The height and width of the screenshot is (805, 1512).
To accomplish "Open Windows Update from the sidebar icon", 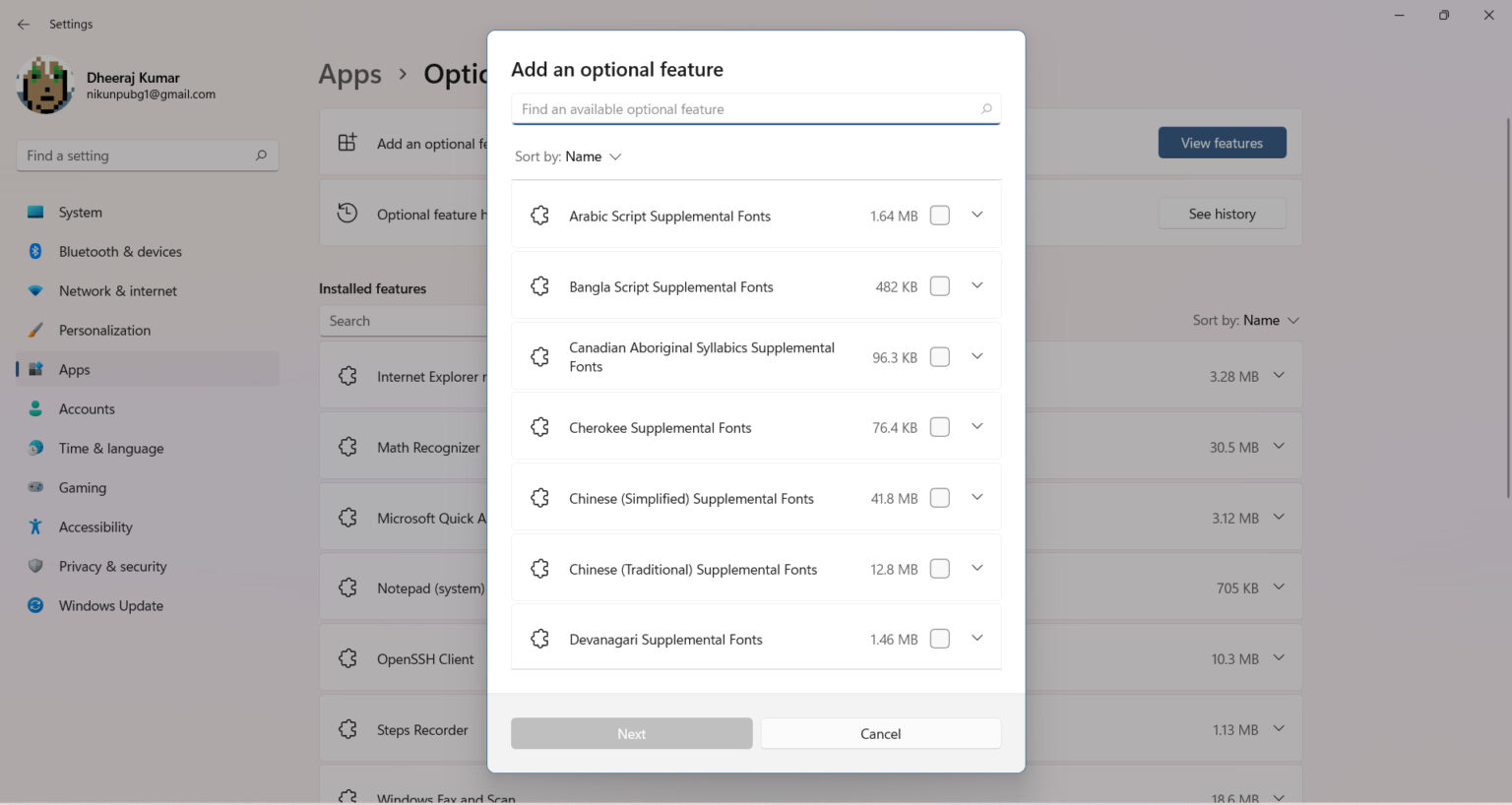I will (x=35, y=605).
